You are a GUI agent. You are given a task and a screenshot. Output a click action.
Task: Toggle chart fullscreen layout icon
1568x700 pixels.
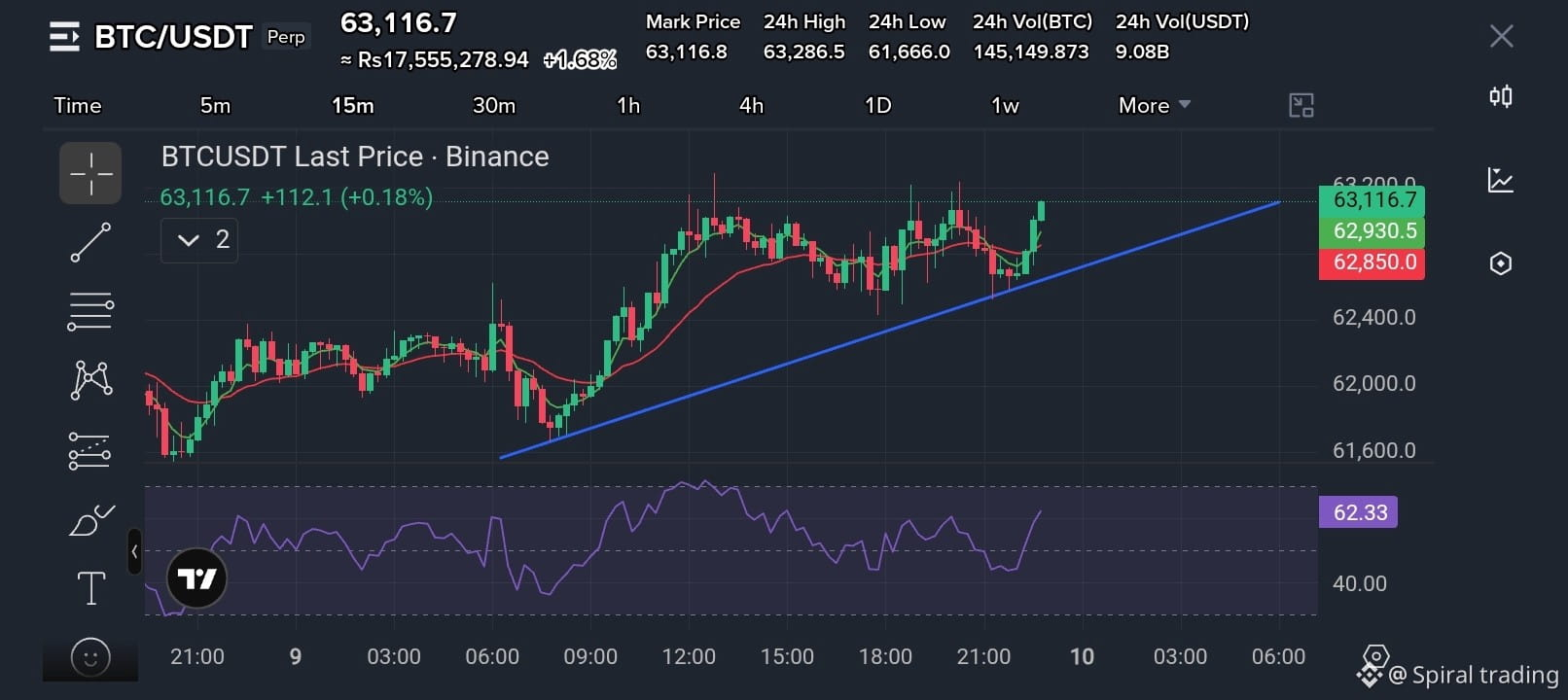pyautogui.click(x=1301, y=105)
